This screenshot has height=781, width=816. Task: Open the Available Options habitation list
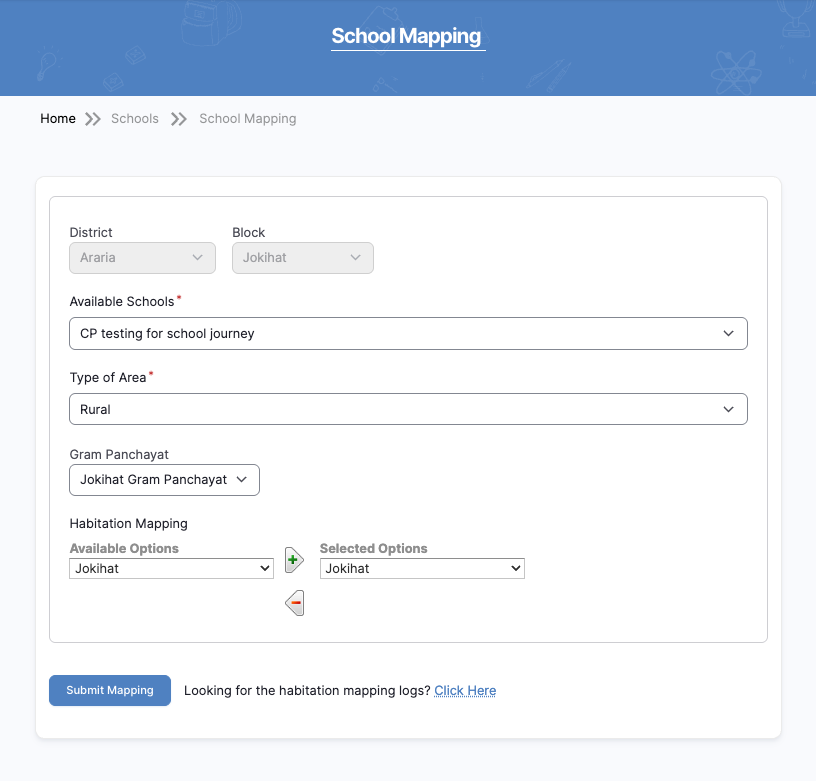pos(171,568)
